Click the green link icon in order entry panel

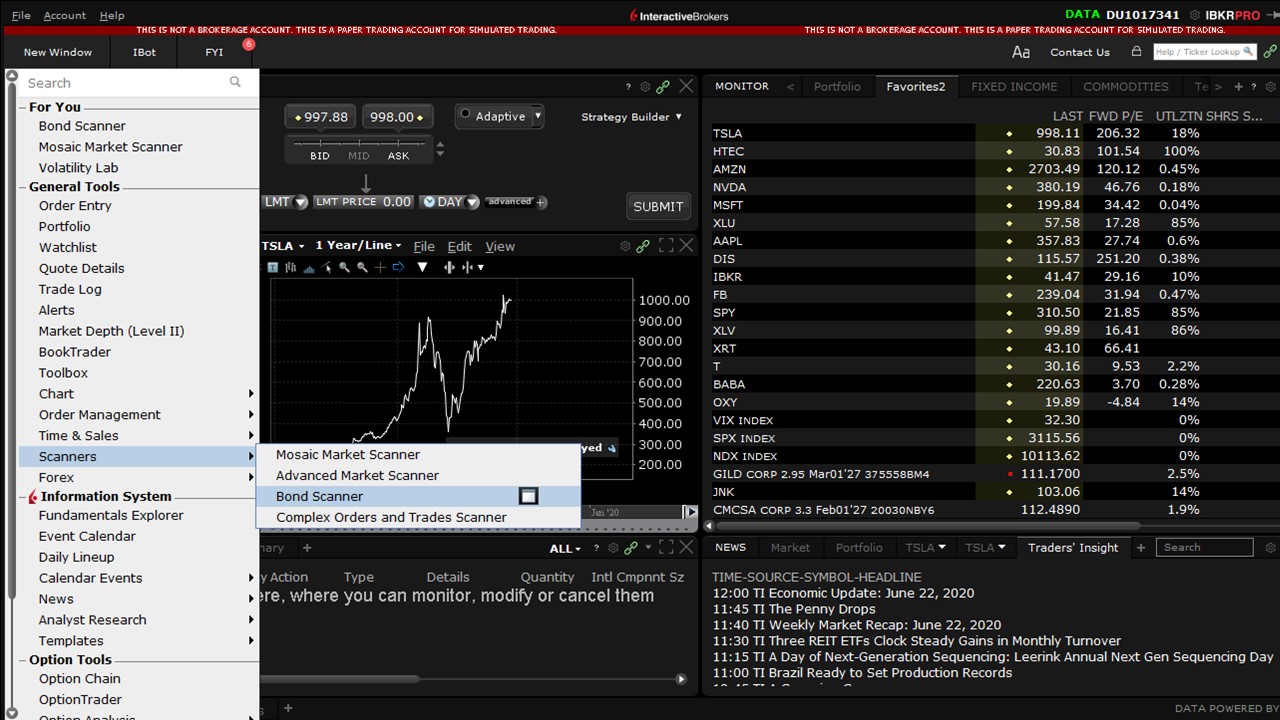click(663, 87)
